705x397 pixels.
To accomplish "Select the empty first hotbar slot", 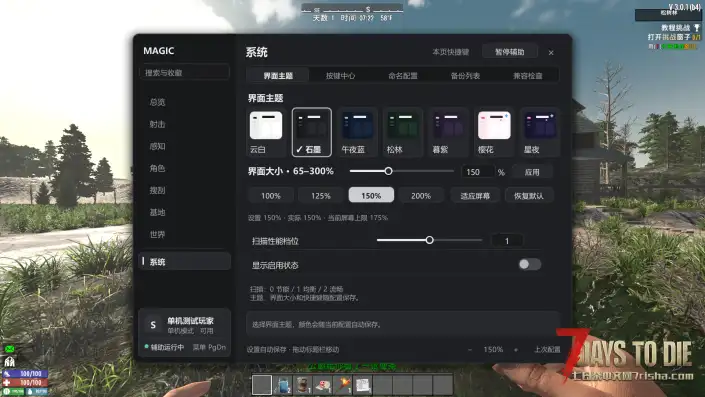I will point(262,385).
